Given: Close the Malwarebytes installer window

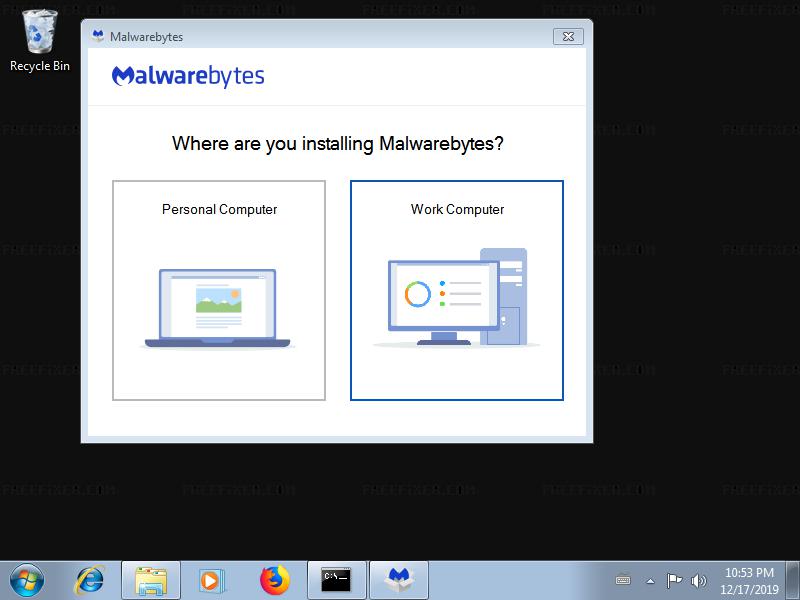Looking at the screenshot, I should pos(568,36).
